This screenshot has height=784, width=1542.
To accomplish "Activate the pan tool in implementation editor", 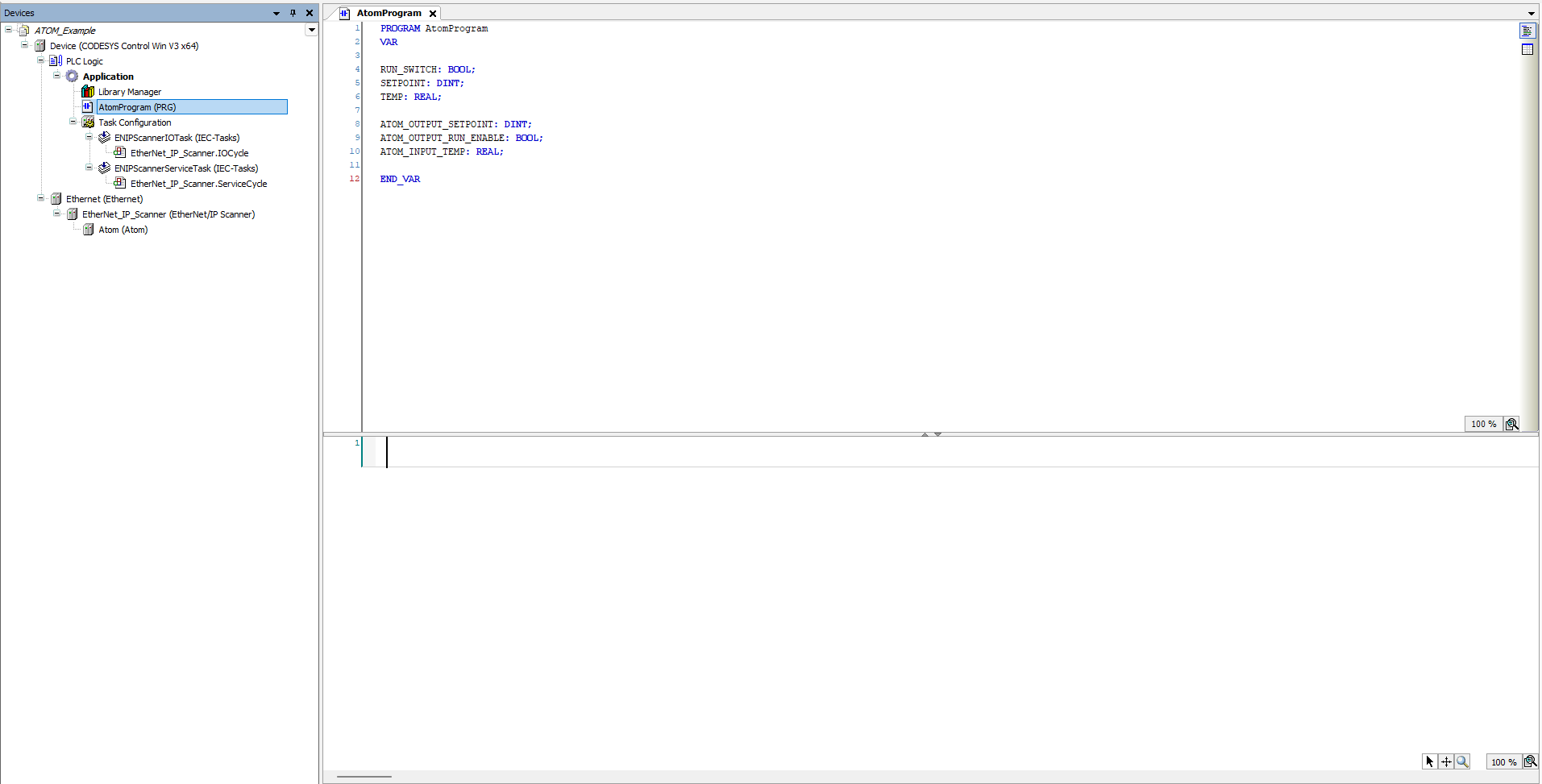I will (x=1445, y=761).
